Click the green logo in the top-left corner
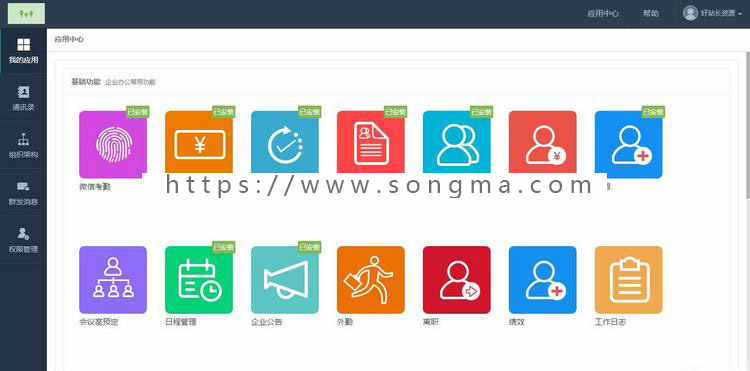 [x=26, y=13]
